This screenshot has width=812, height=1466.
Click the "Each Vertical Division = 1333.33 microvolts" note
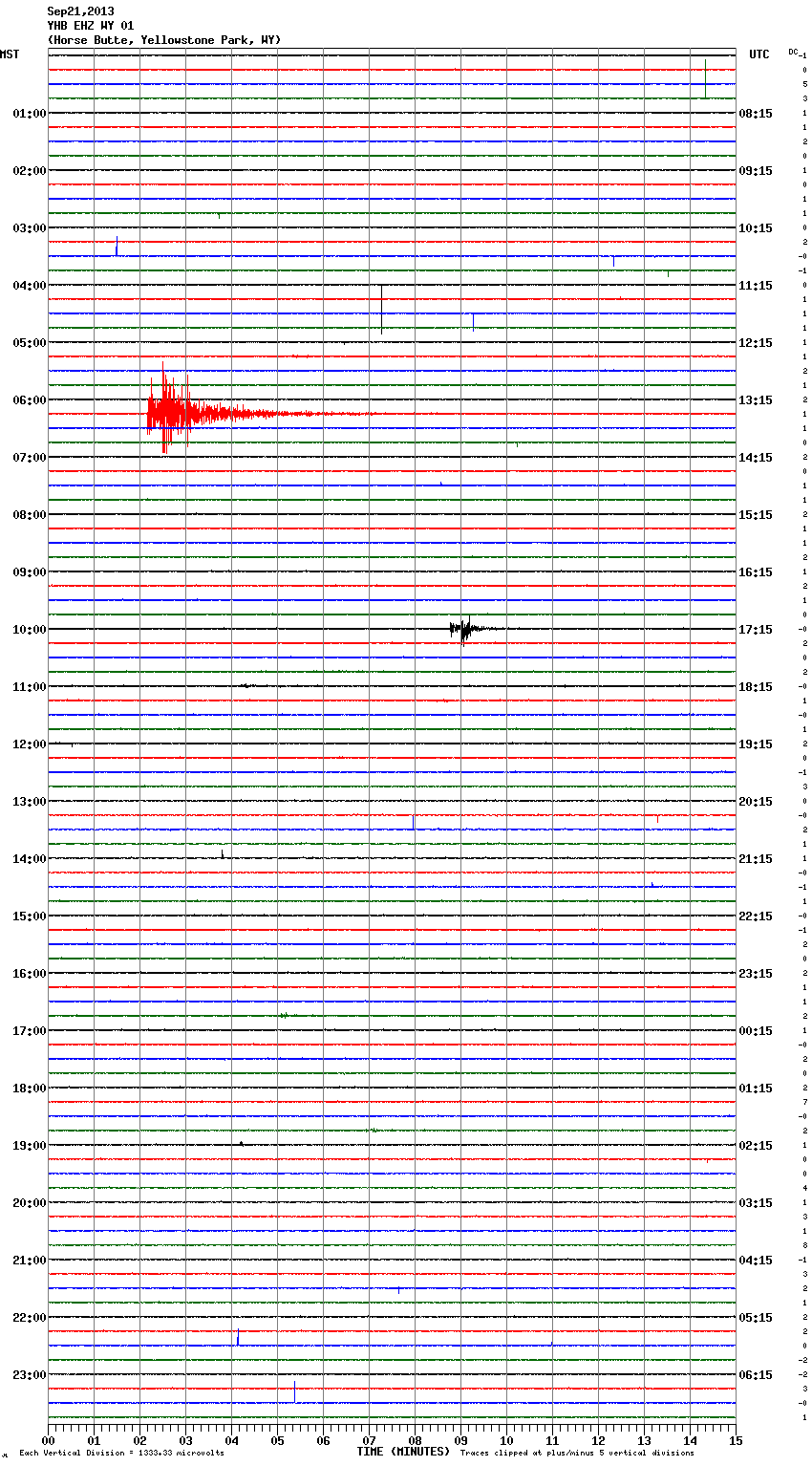point(121,1454)
